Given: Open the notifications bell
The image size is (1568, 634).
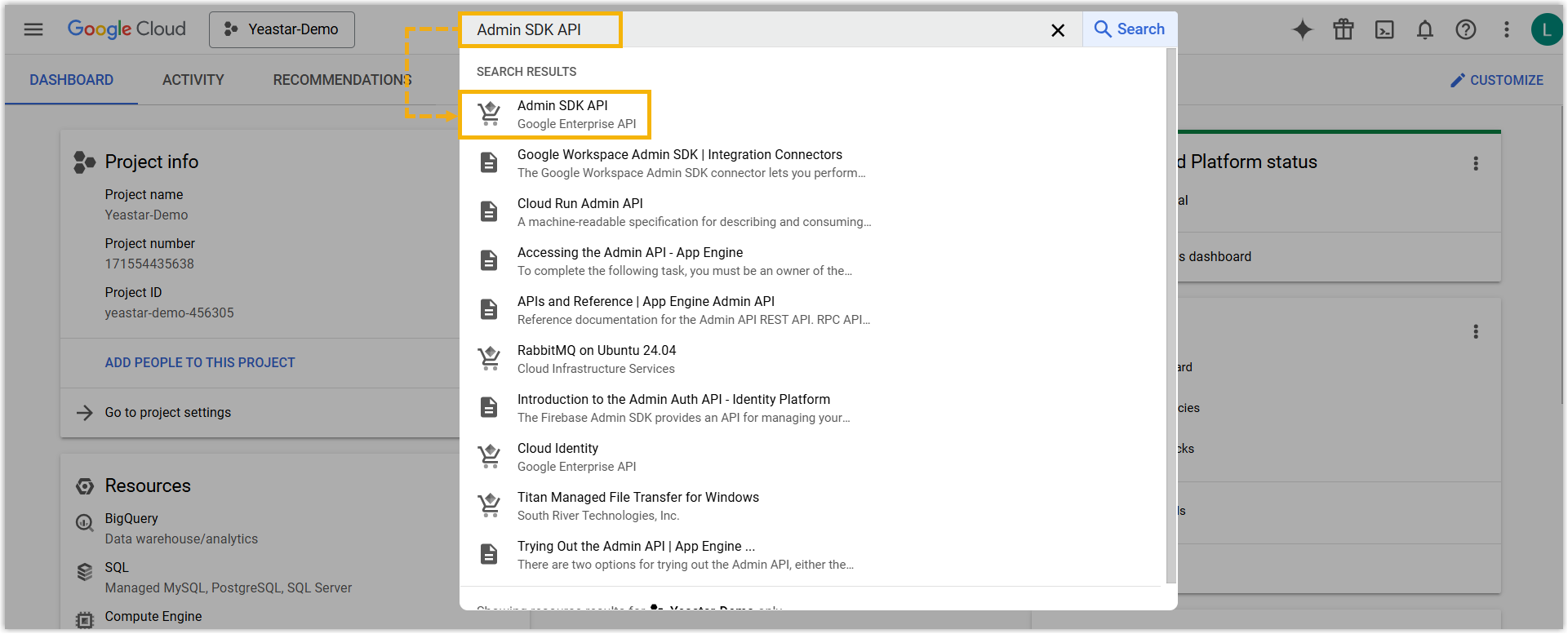Looking at the screenshot, I should click(1425, 29).
